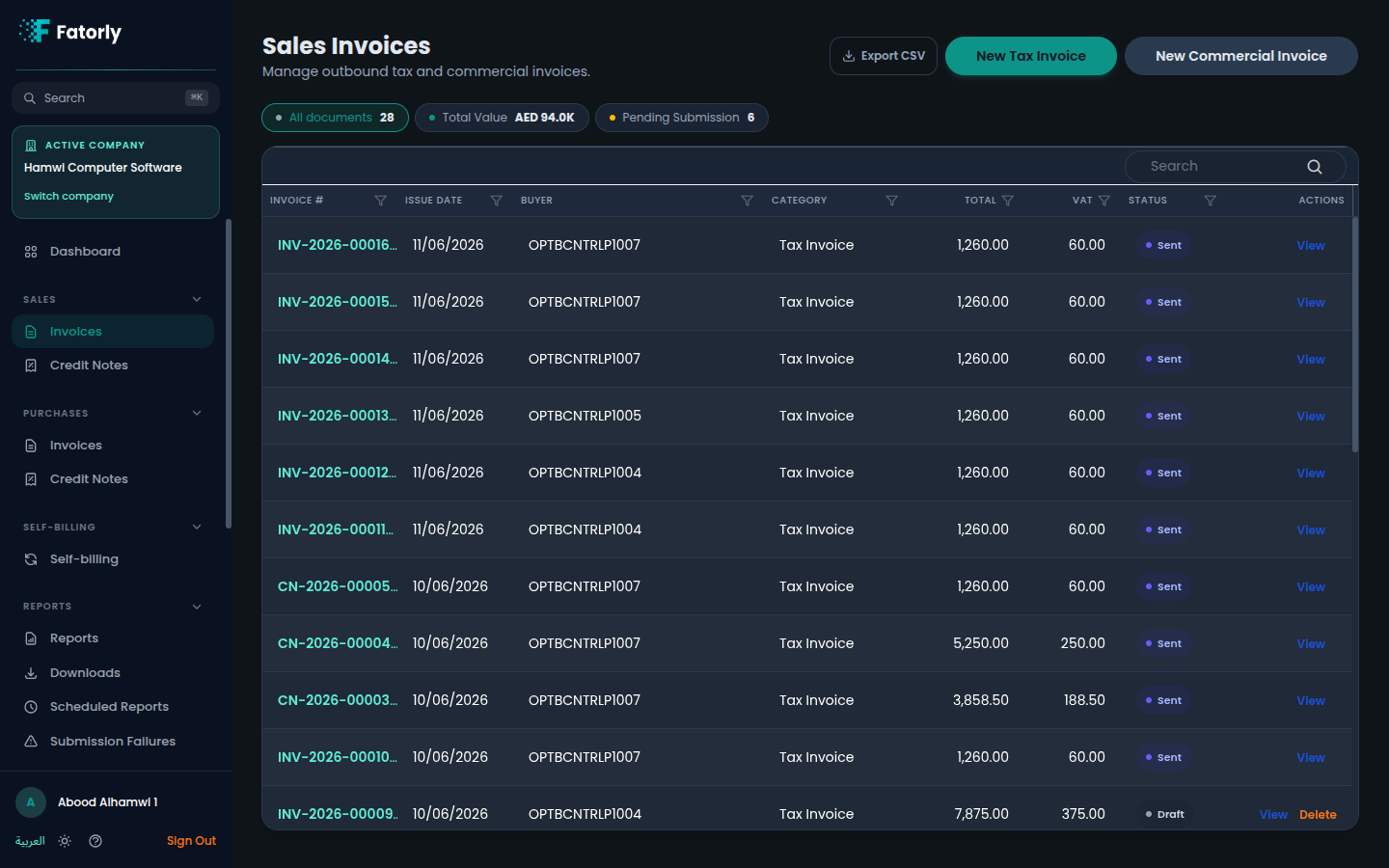Screen dimensions: 1389x868
Task: Click the Abood Alhamwi 1 username
Action: (108, 802)
